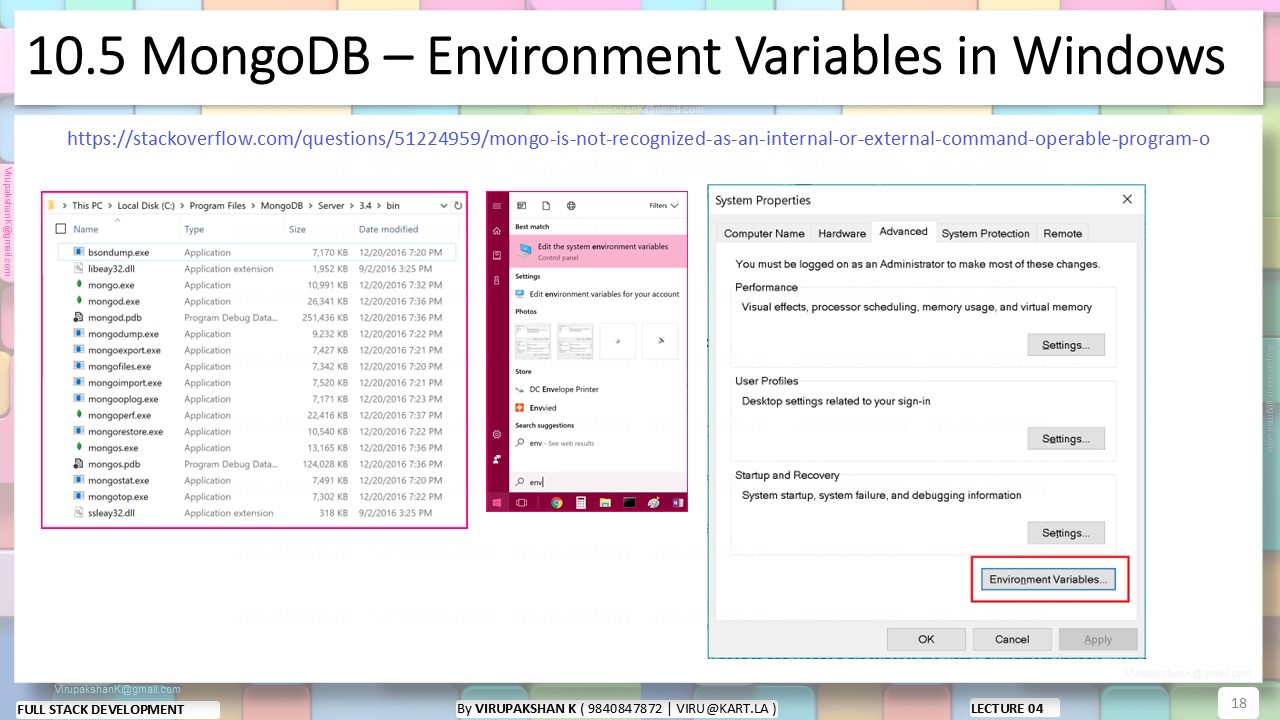This screenshot has height=720, width=1280.
Task: Sort files by Name column header
Action: click(86, 229)
